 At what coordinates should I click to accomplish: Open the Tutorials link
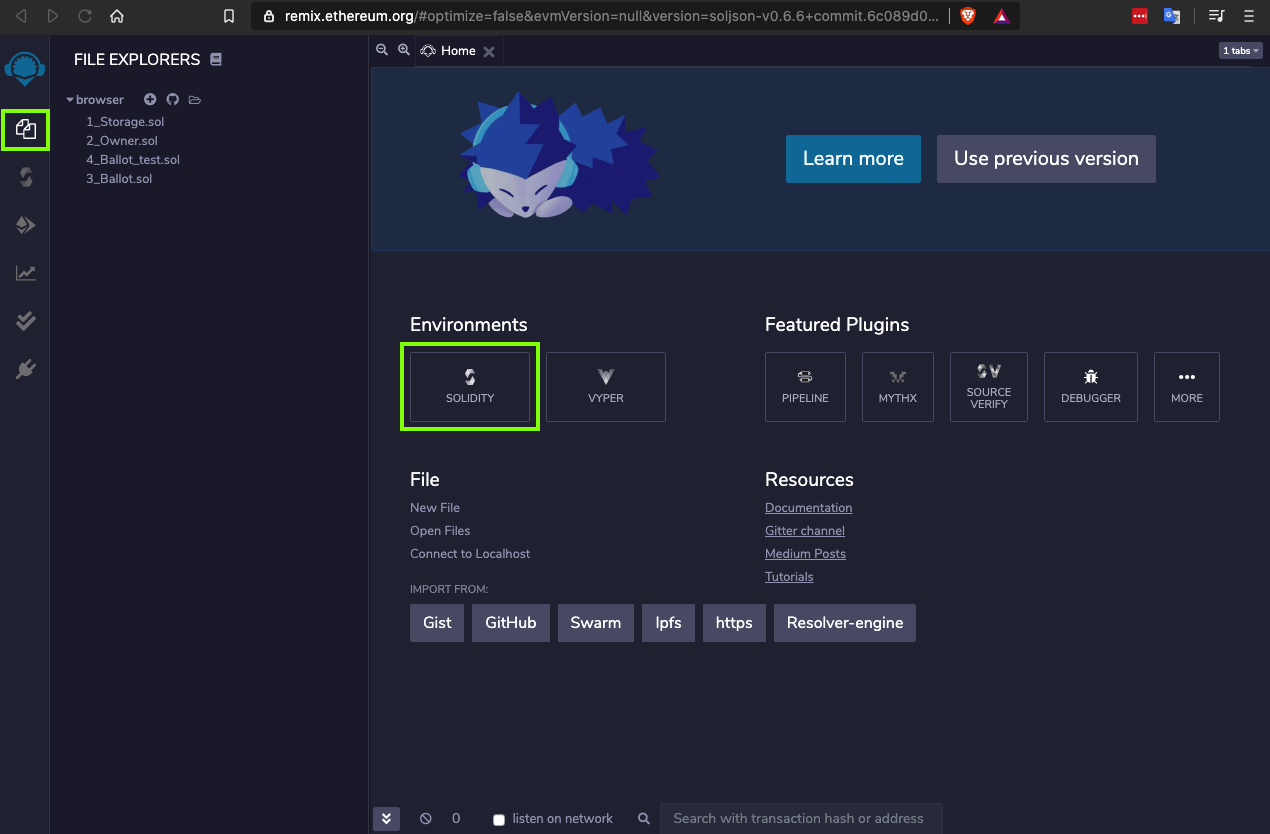click(x=789, y=577)
